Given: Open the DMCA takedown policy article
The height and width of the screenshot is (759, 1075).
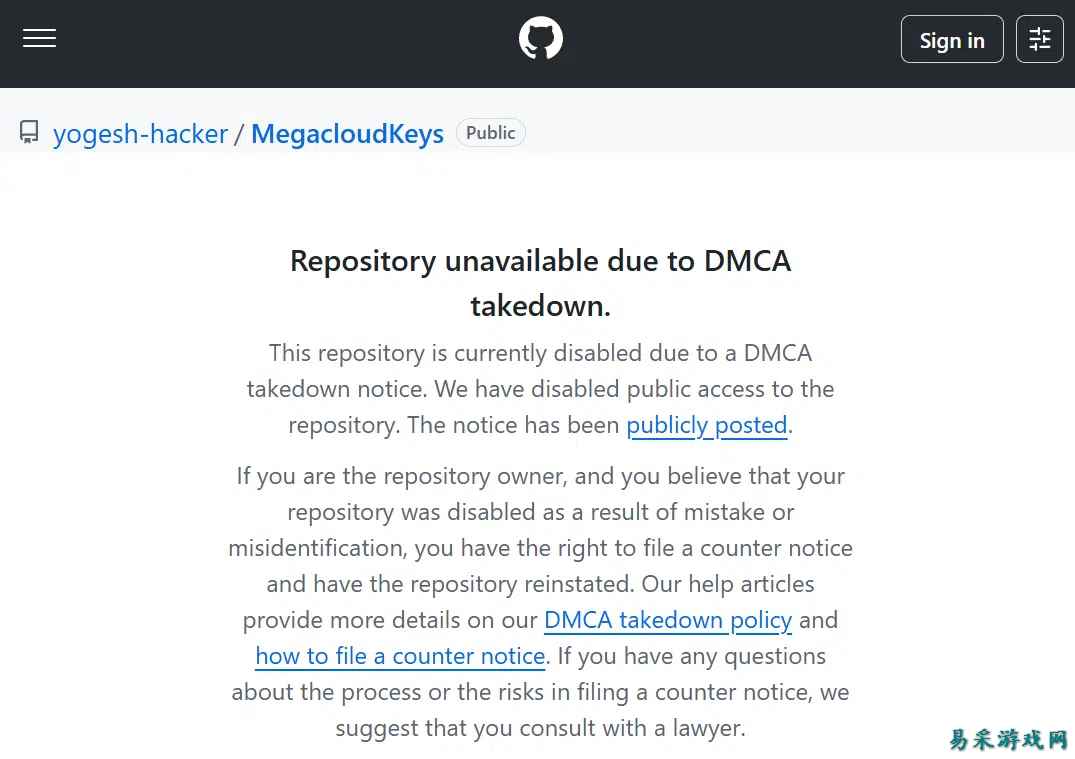Looking at the screenshot, I should point(667,620).
